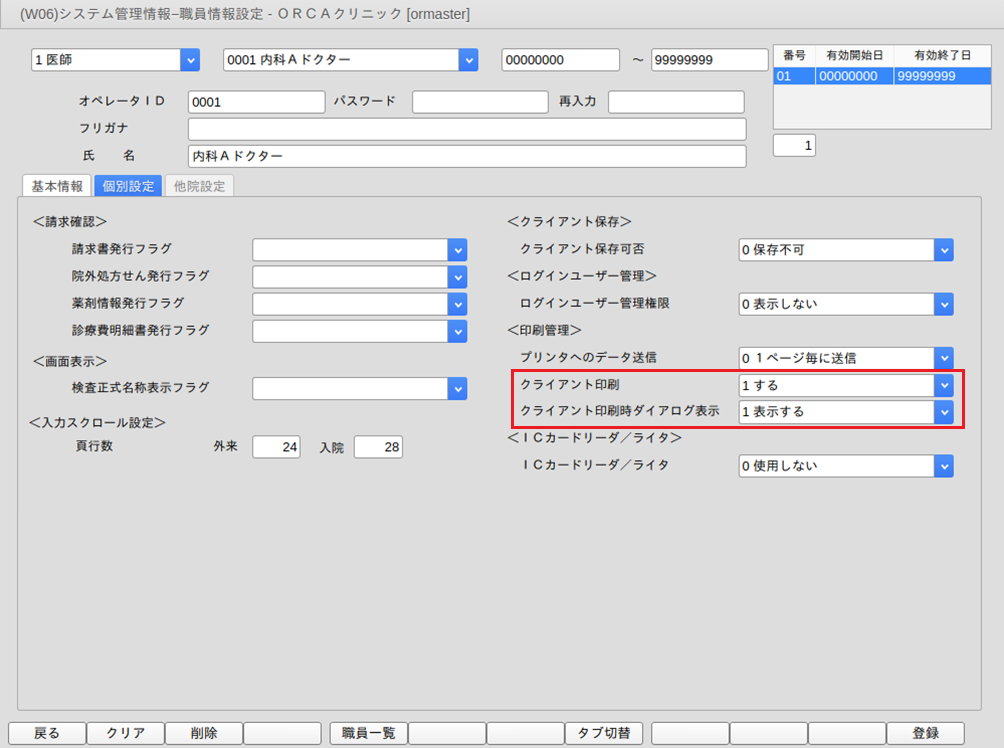Open the 薬剤情報発行フラグ dropdown arrow
The image size is (1004, 748).
[457, 304]
